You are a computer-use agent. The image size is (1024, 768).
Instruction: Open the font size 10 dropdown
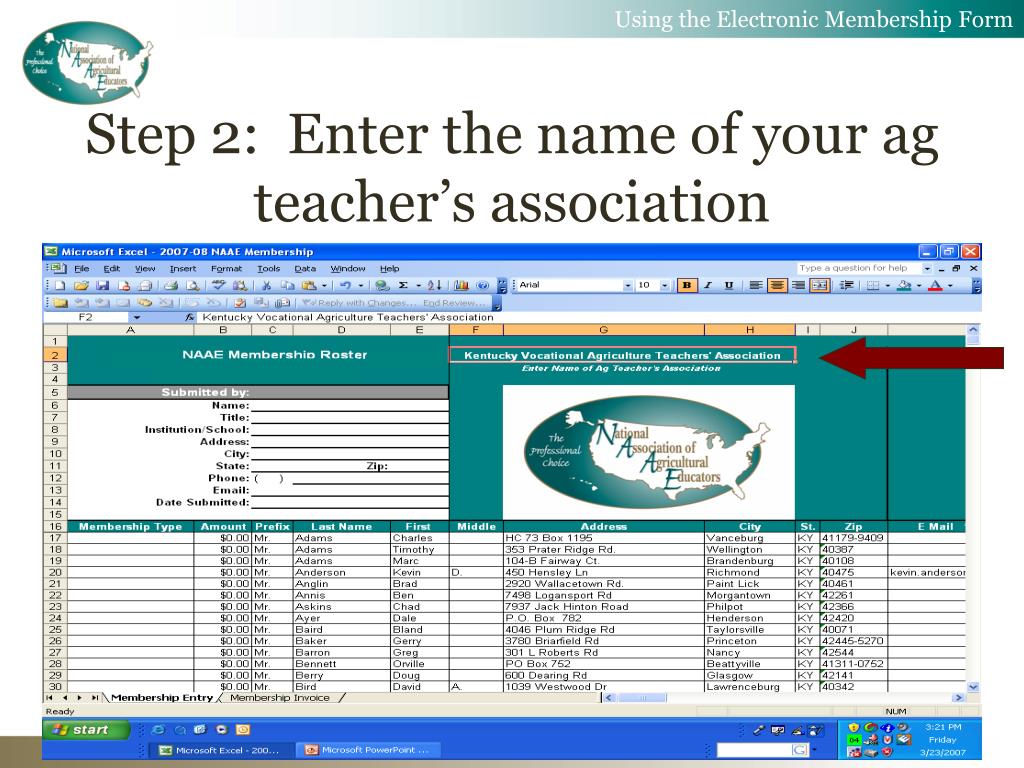pyautogui.click(x=664, y=285)
